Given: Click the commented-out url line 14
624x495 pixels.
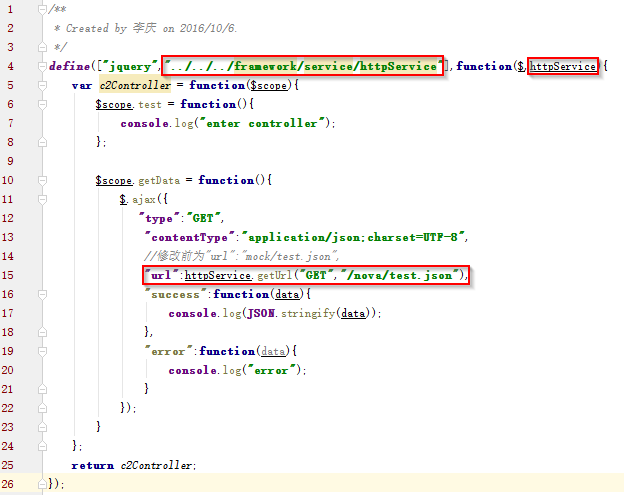Looking at the screenshot, I should tap(241, 256).
